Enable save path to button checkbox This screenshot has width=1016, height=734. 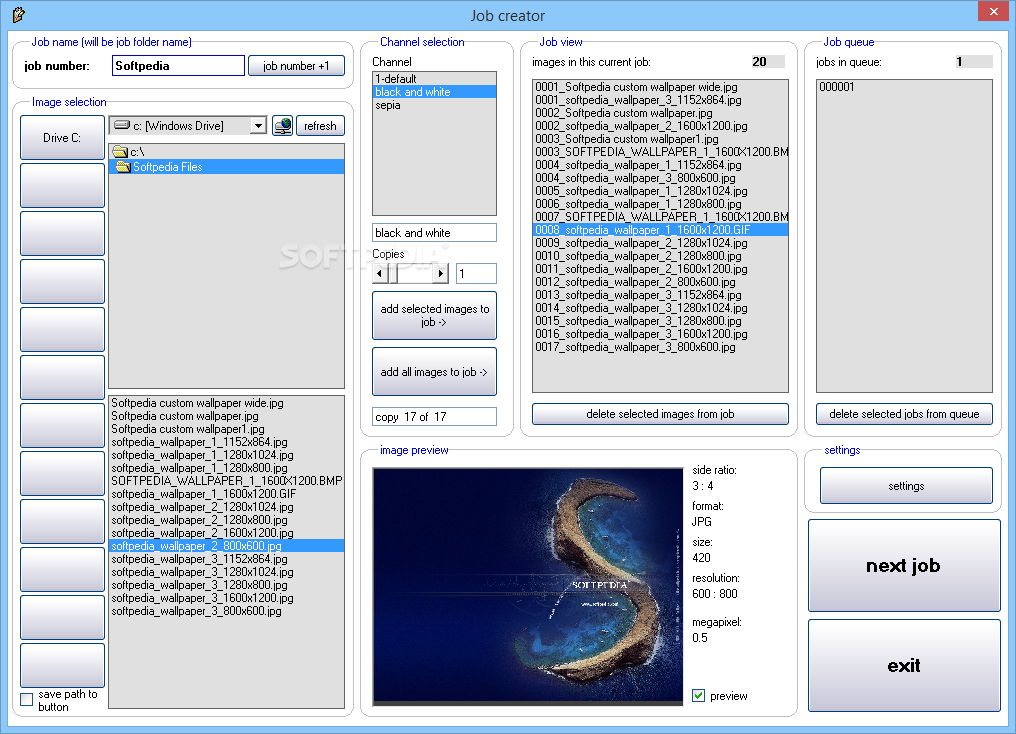27,700
